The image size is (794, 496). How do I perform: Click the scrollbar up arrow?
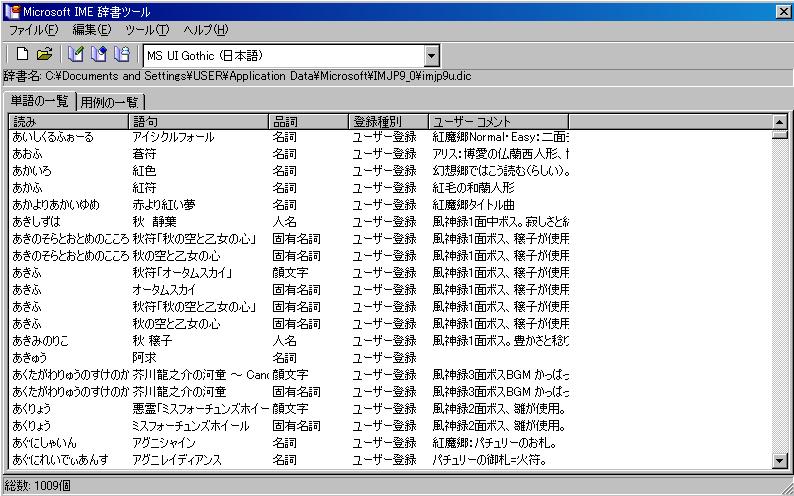click(779, 122)
